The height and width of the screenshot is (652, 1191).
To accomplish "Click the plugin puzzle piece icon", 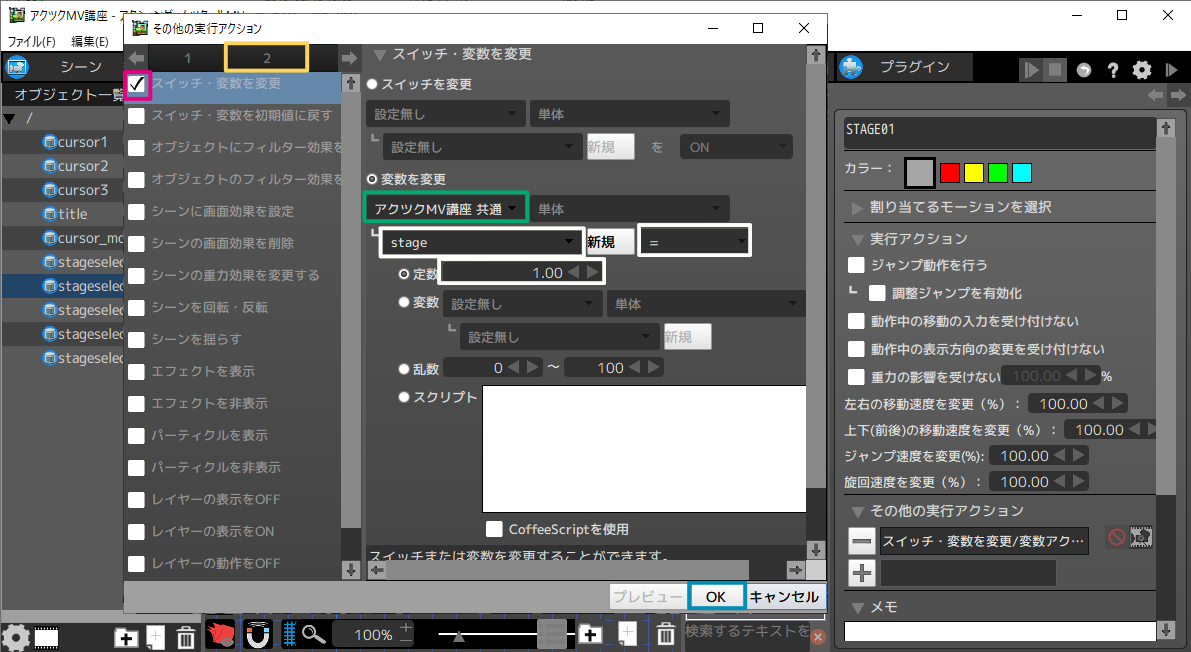I will (x=851, y=67).
